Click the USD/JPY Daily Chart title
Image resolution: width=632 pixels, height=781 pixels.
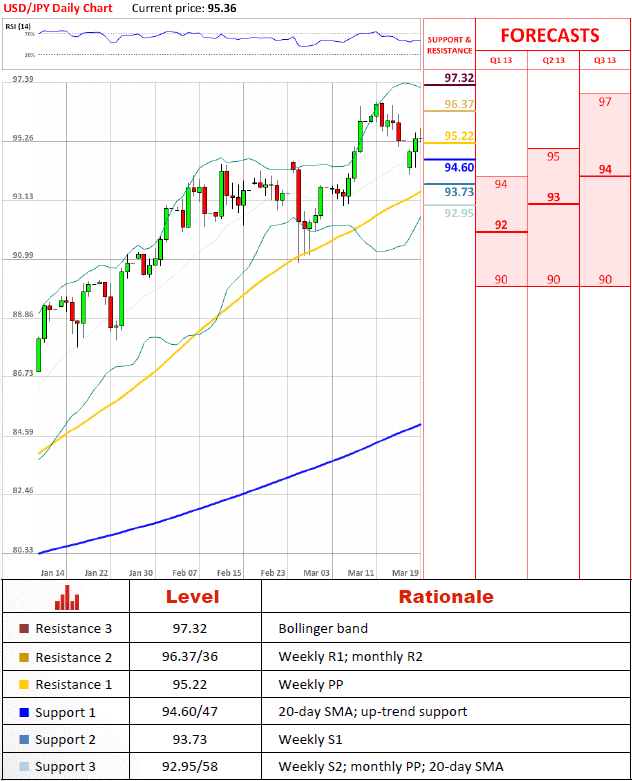[58, 8]
